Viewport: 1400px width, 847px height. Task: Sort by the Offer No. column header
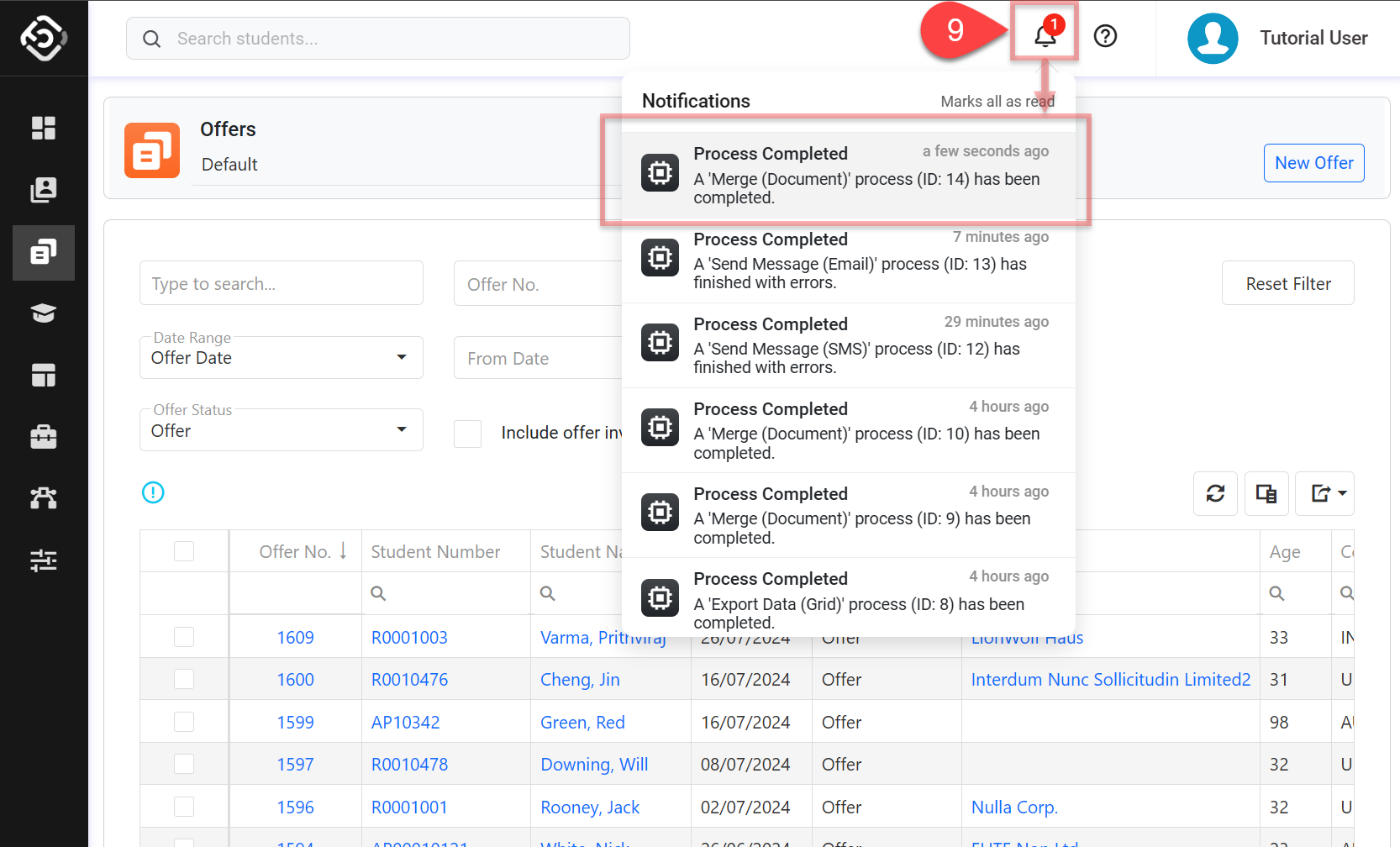tap(295, 552)
